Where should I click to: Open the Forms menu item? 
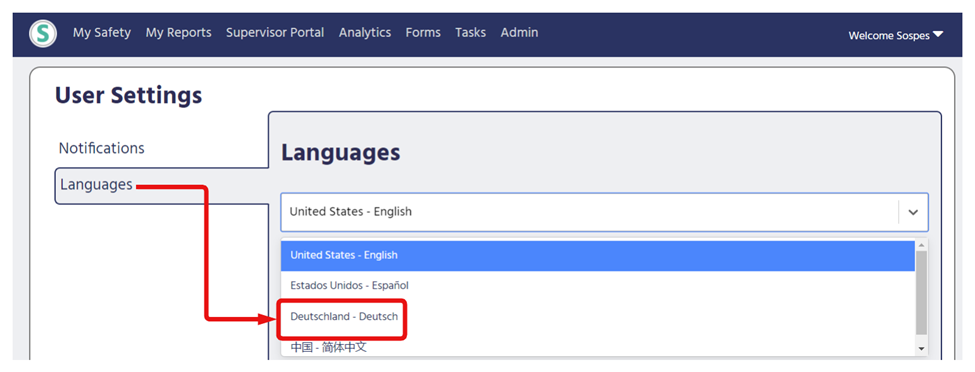tap(423, 32)
